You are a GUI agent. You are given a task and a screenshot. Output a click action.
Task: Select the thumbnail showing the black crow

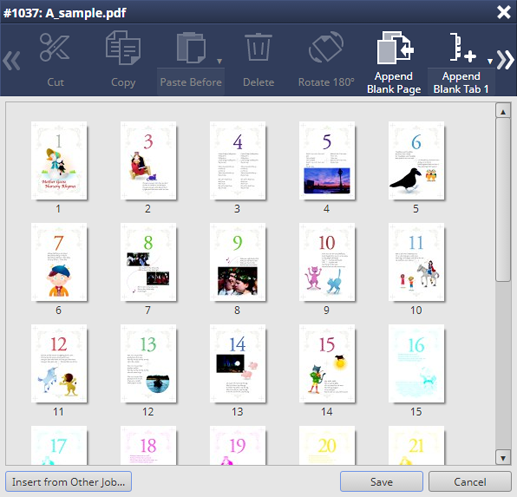click(x=416, y=161)
